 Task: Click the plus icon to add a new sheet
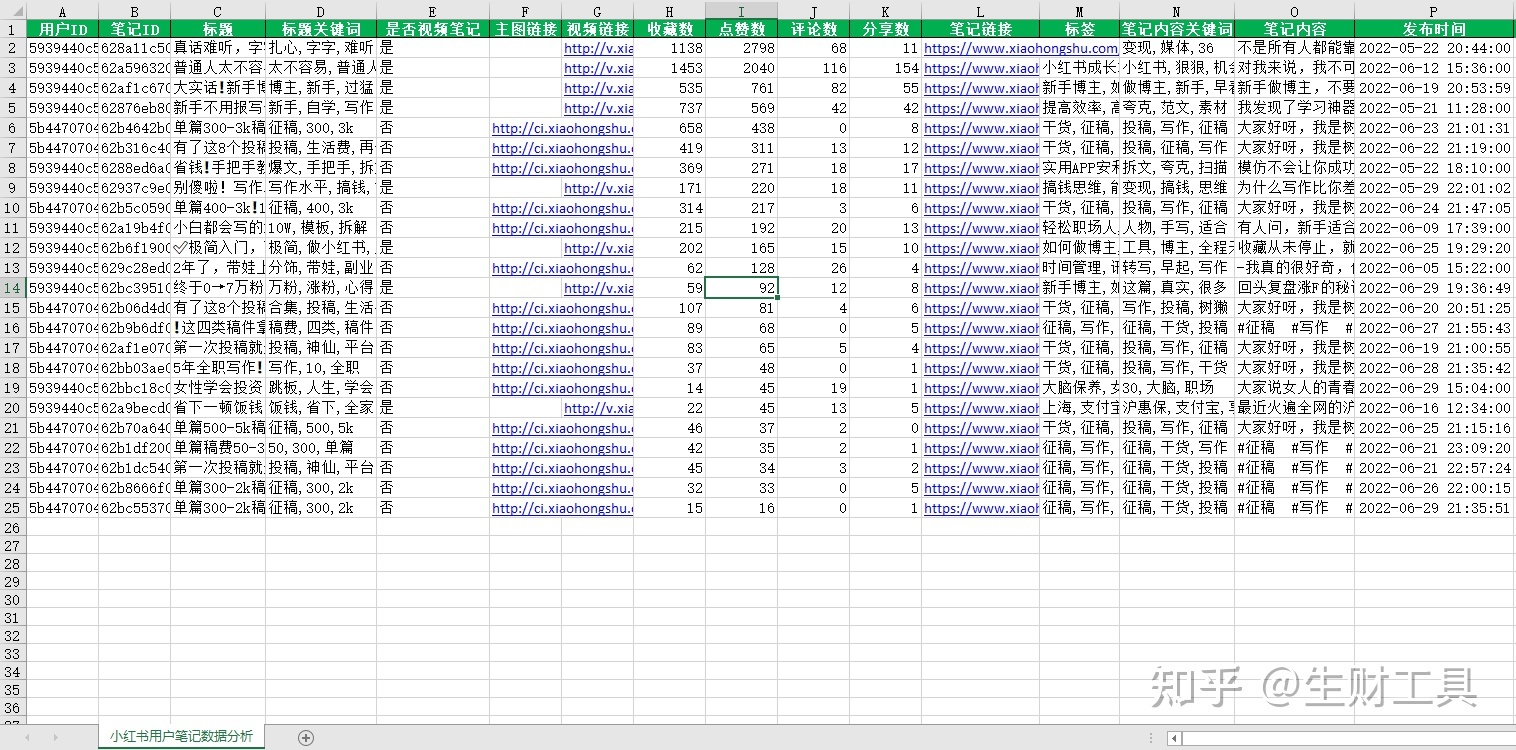[305, 736]
